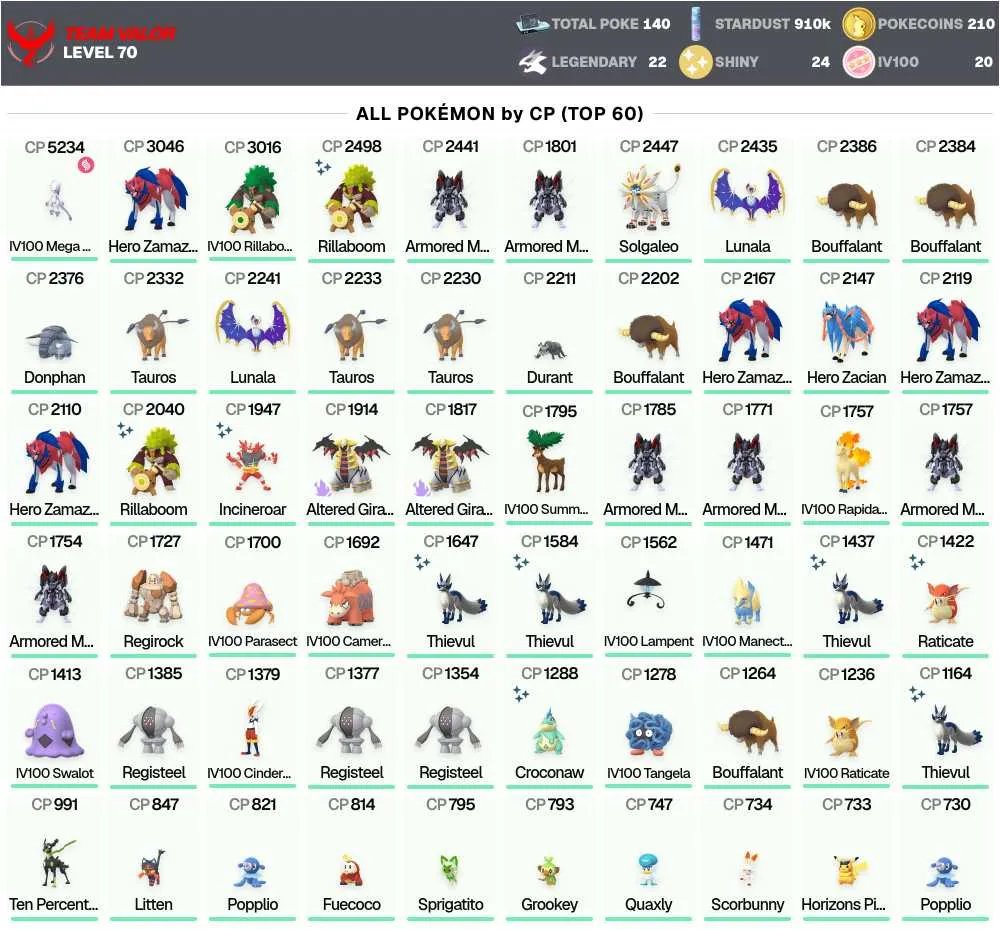This screenshot has width=1000, height=930.
Task: Click the "LEVEL 70" text
Action: point(100,52)
